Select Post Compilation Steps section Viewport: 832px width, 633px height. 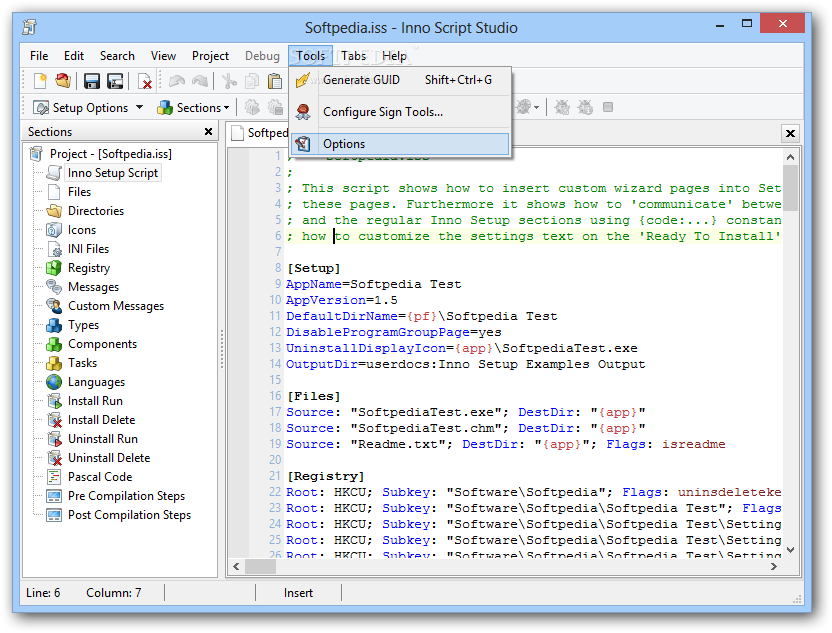point(129,515)
